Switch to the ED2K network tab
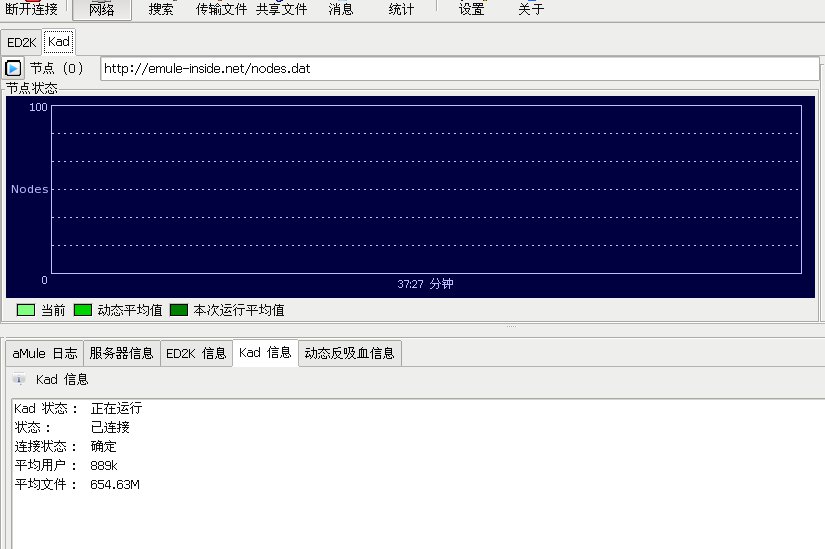 pos(22,42)
